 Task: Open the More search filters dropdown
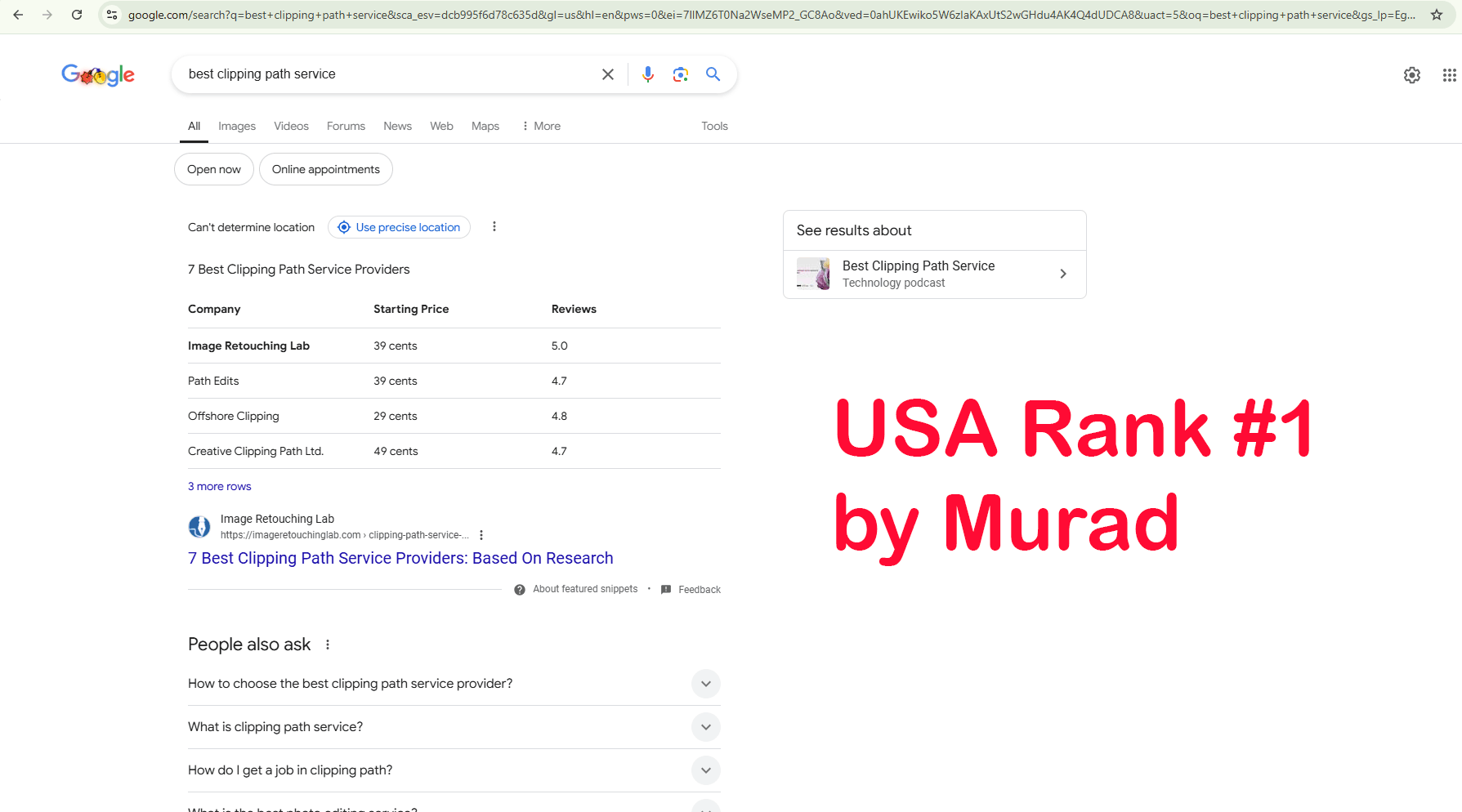point(541,126)
